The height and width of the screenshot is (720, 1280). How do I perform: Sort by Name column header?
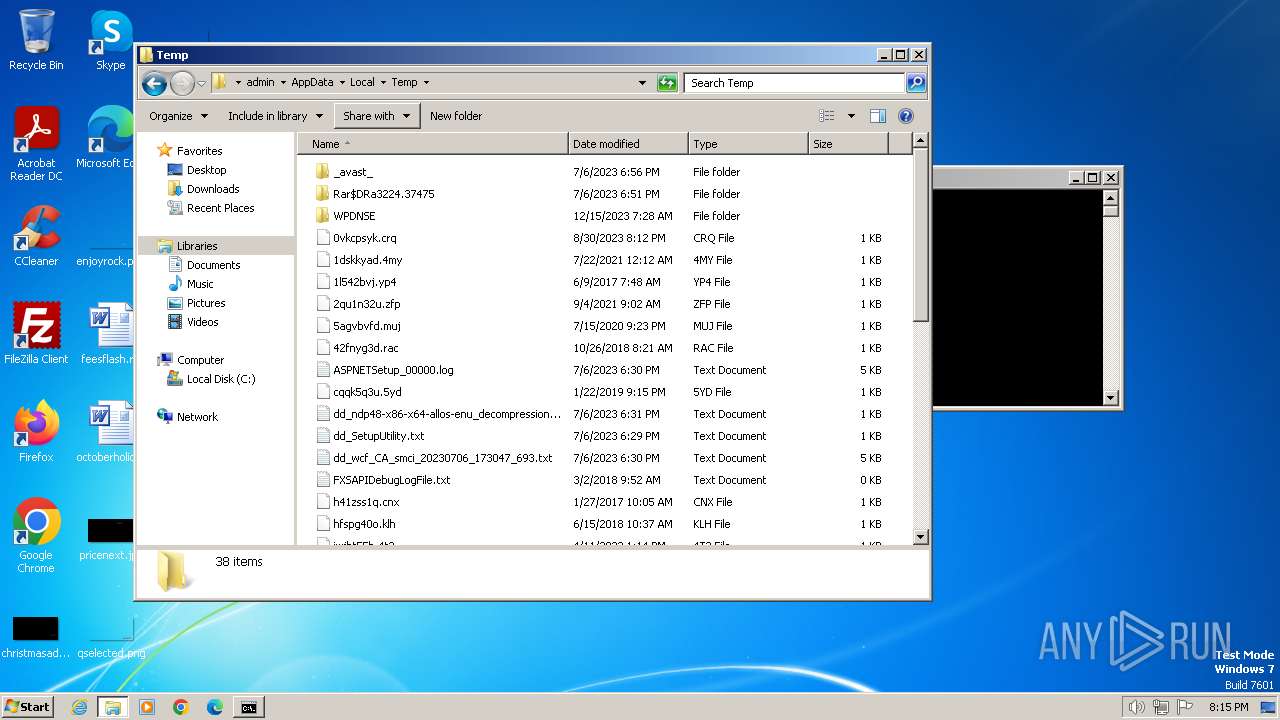pyautogui.click(x=433, y=144)
